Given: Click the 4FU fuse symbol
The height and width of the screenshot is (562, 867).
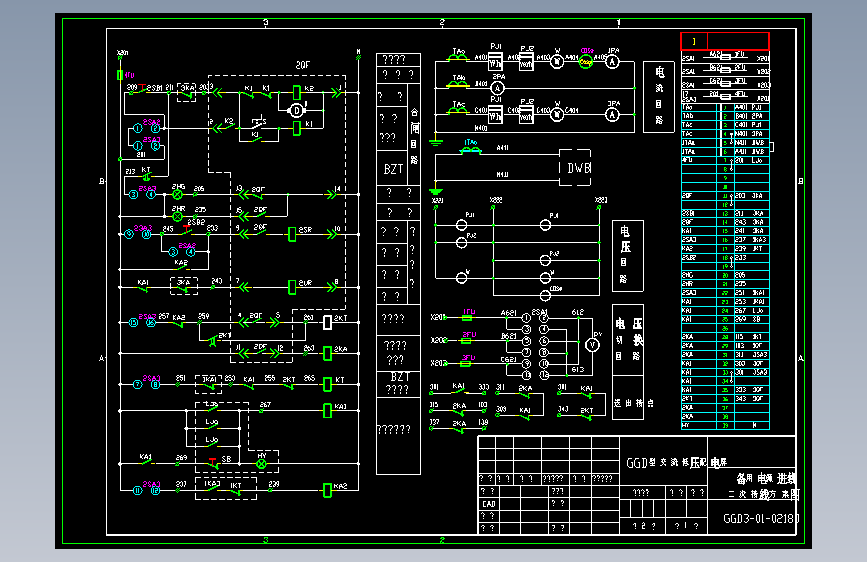Looking at the screenshot, I should point(120,75).
